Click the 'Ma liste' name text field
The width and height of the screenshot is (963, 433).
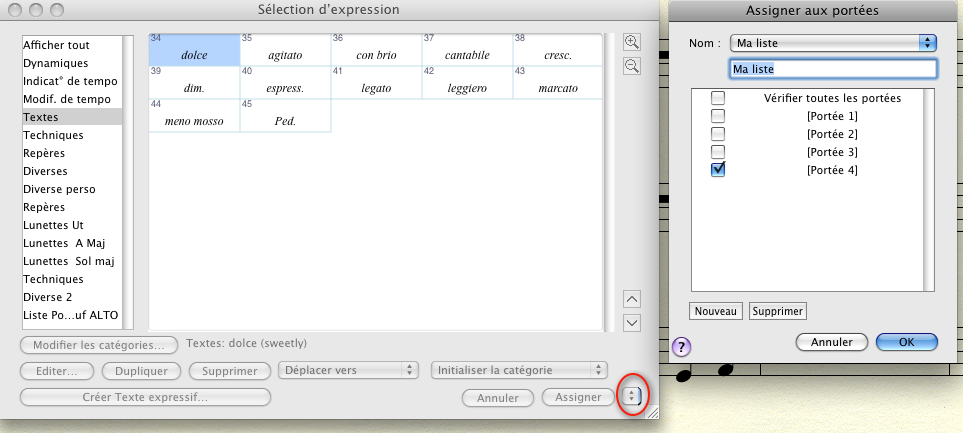click(x=832, y=69)
